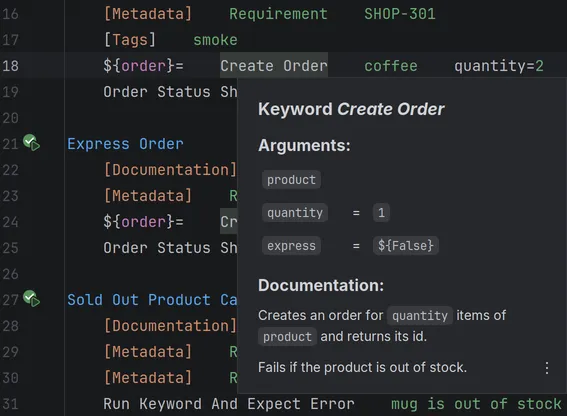Click SHOP-301 metadata value on line 16
567x416 pixels.
(x=400, y=14)
